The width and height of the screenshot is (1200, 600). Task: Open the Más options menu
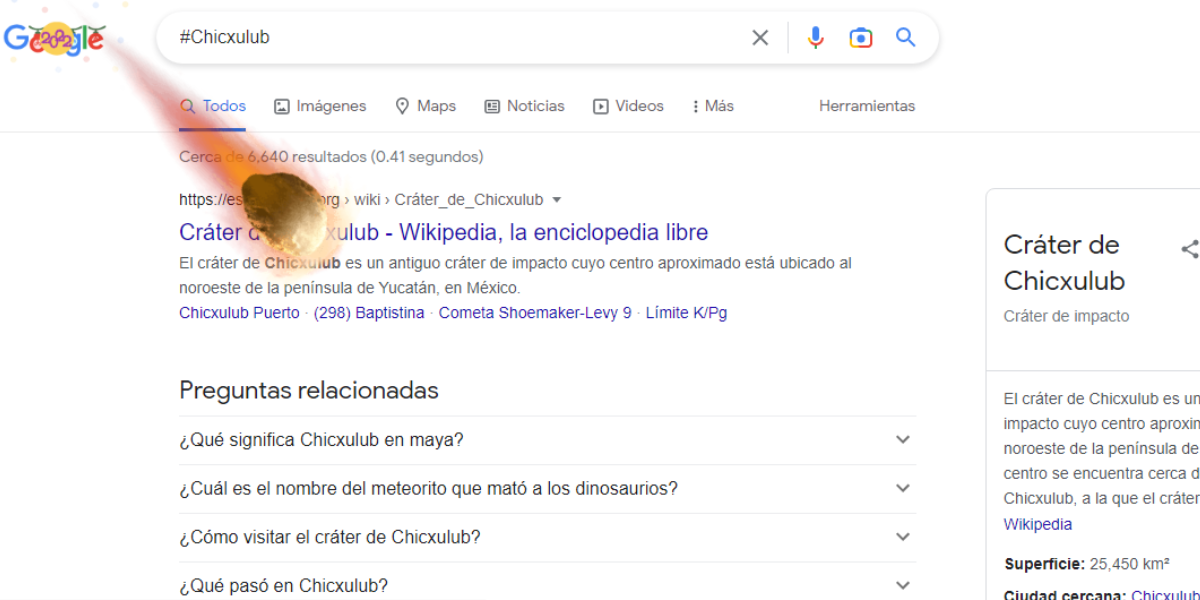[713, 106]
